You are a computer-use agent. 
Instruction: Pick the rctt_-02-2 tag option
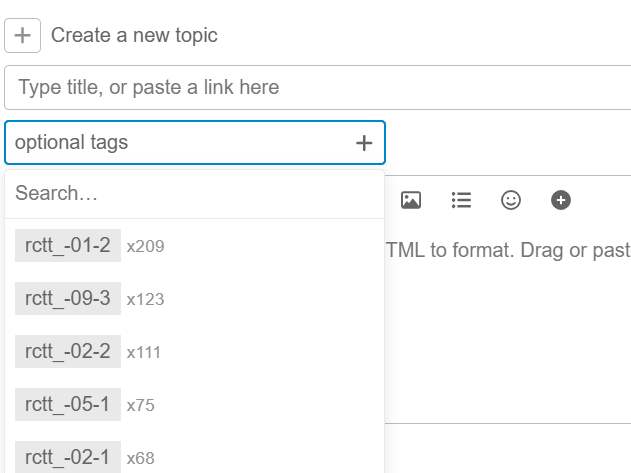point(68,352)
